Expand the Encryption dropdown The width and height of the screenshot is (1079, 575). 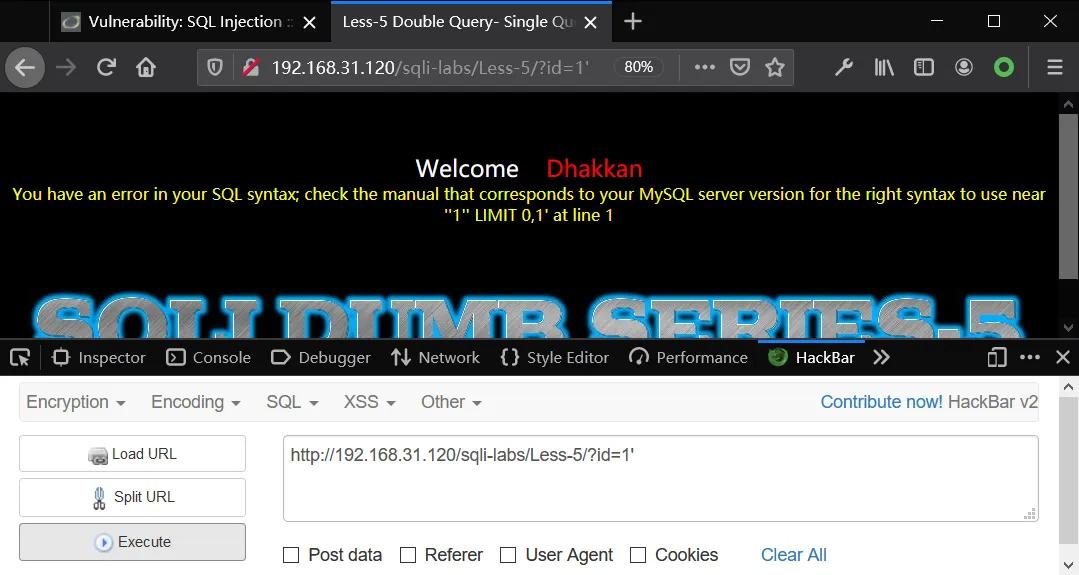coord(76,402)
